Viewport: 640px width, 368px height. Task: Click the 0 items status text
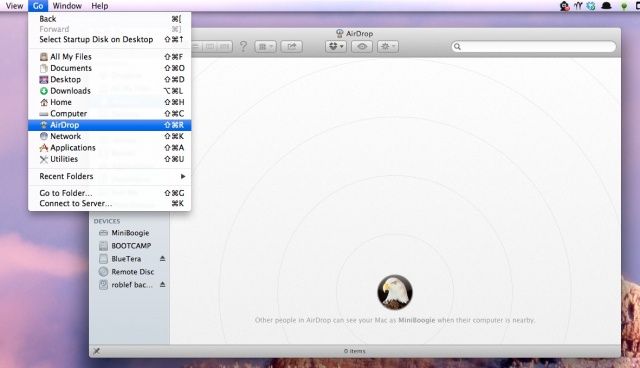354,351
